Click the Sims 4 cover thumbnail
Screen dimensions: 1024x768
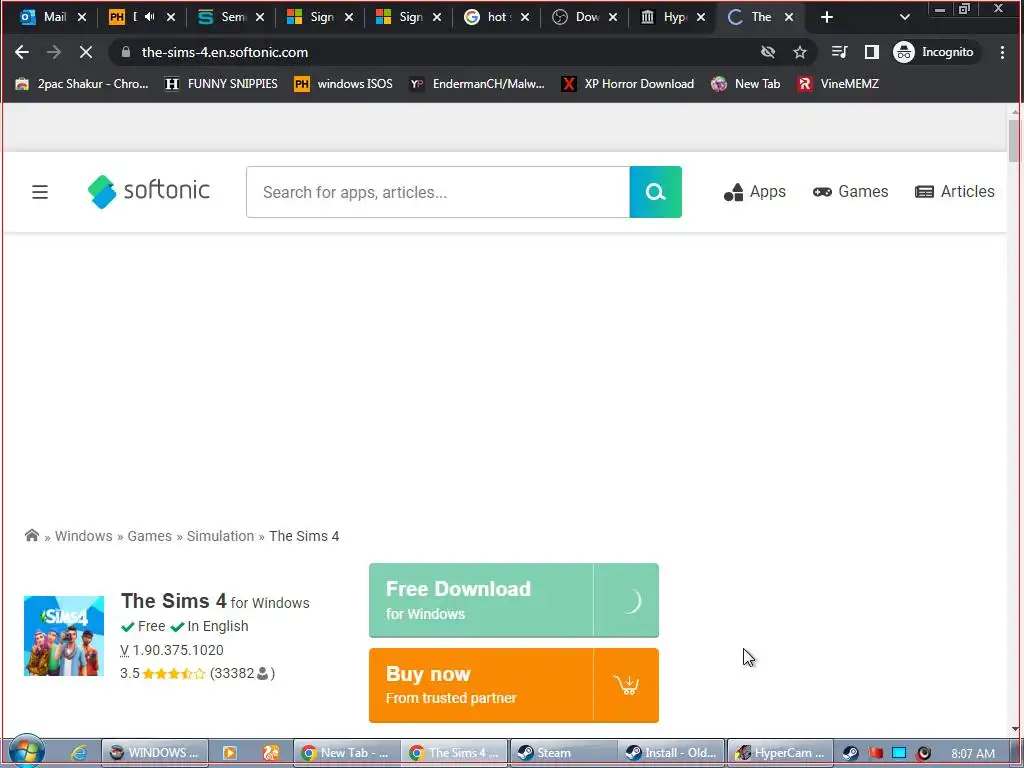click(64, 635)
